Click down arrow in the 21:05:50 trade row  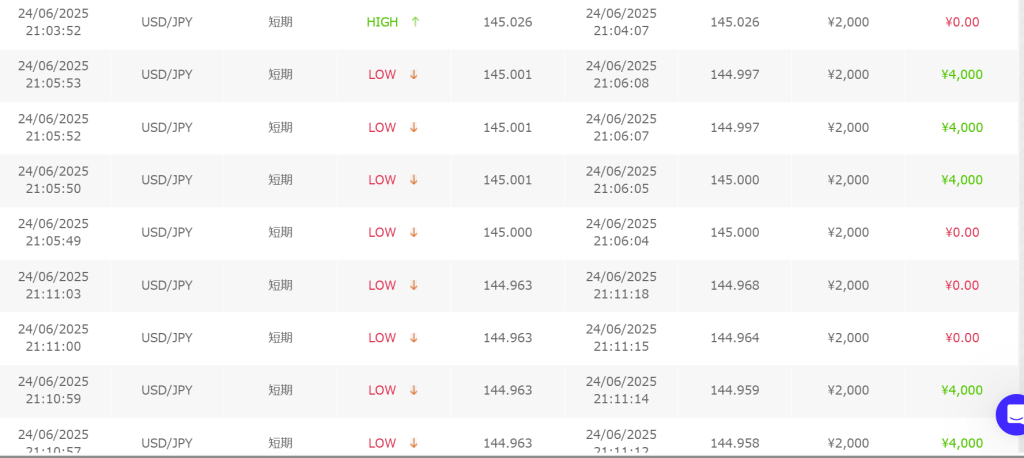[x=413, y=180]
